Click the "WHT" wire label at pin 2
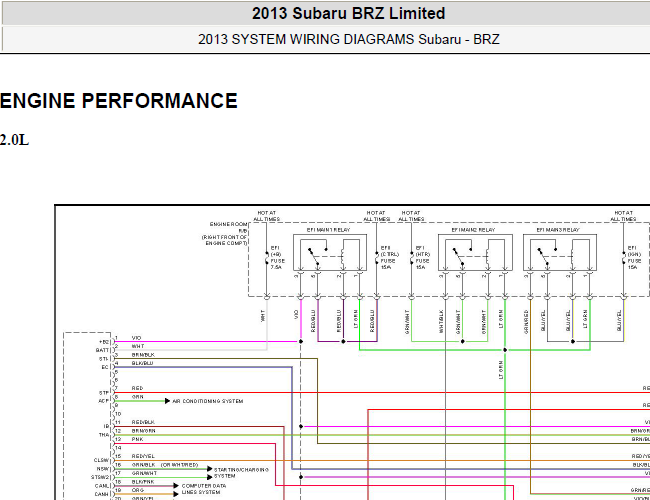Image resolution: width=650 pixels, height=500 pixels. click(x=138, y=346)
